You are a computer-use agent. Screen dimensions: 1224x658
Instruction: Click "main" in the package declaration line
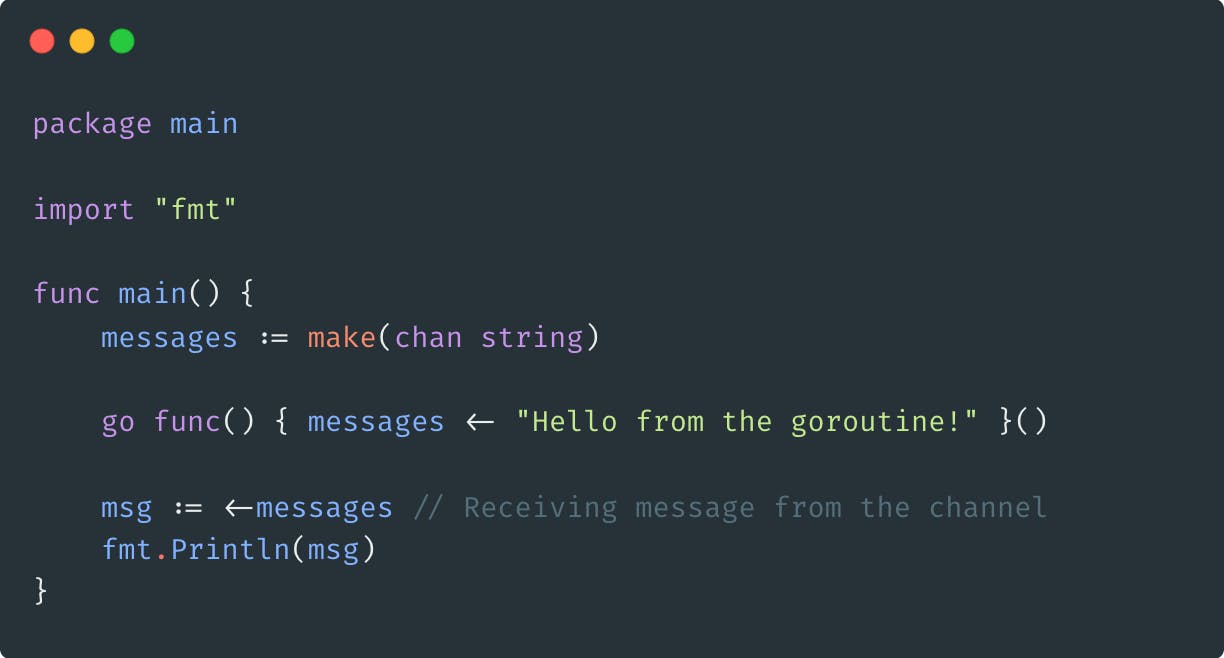pyautogui.click(x=204, y=124)
